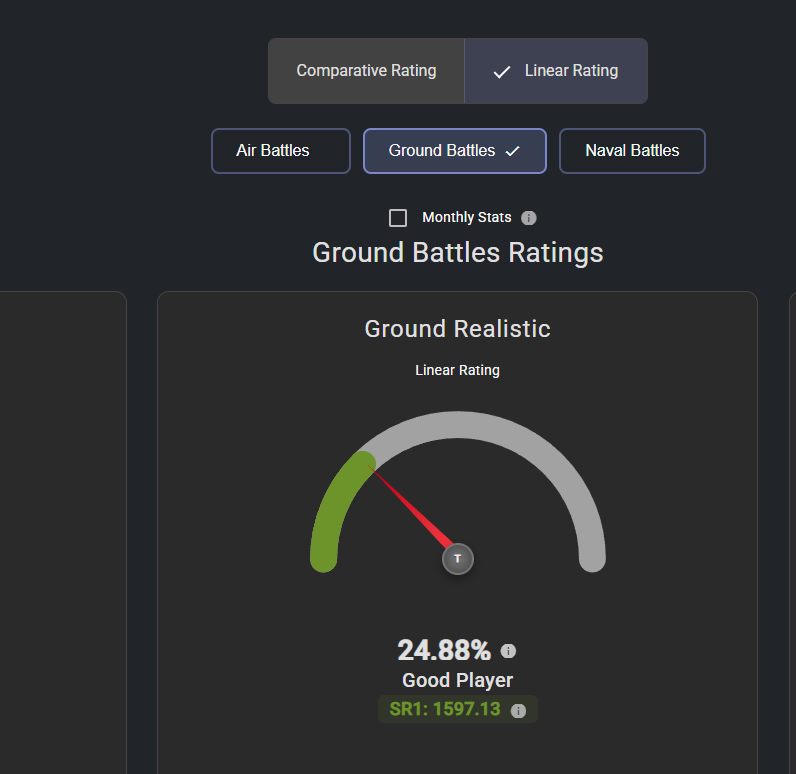
Task: Click the Monthly Stats label text
Action: (x=467, y=217)
